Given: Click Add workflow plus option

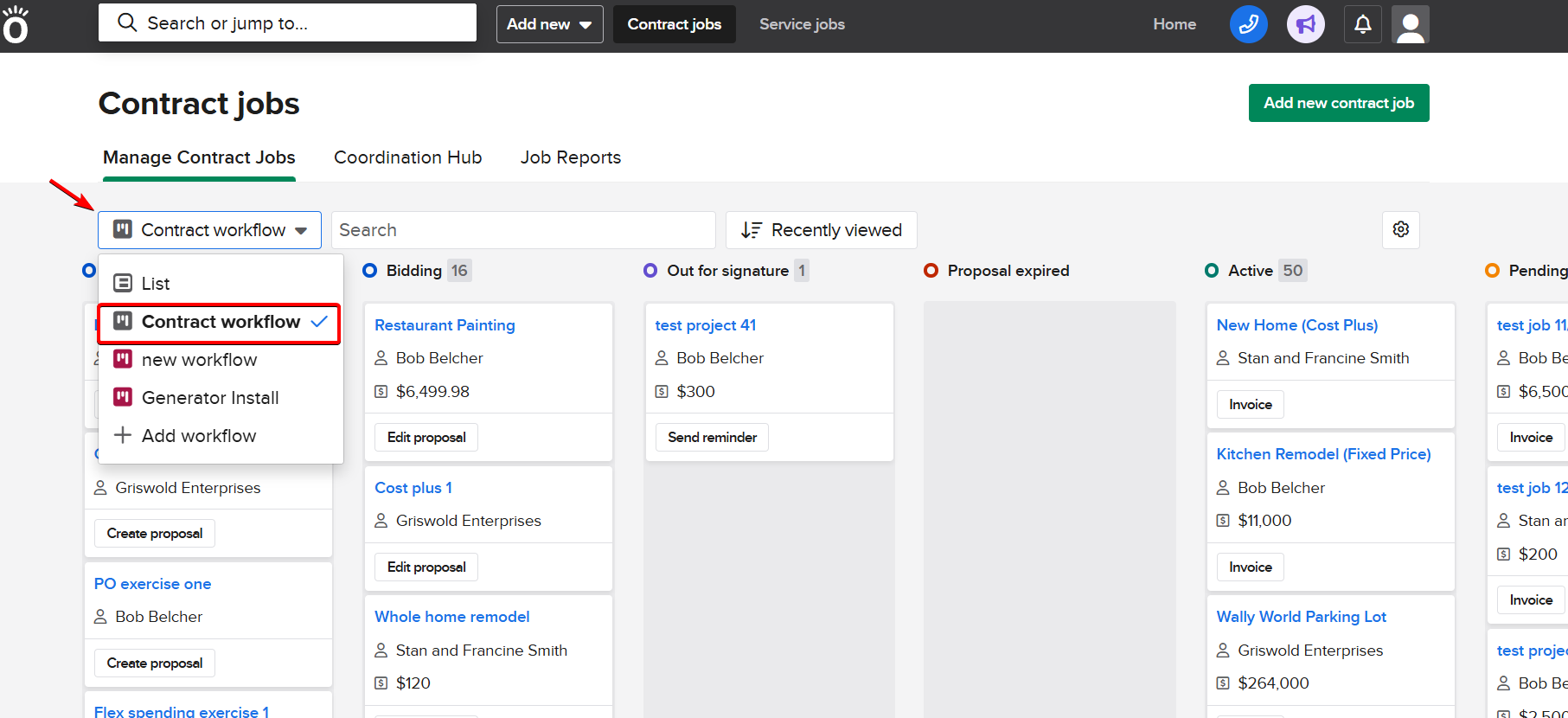Looking at the screenshot, I should 198,436.
